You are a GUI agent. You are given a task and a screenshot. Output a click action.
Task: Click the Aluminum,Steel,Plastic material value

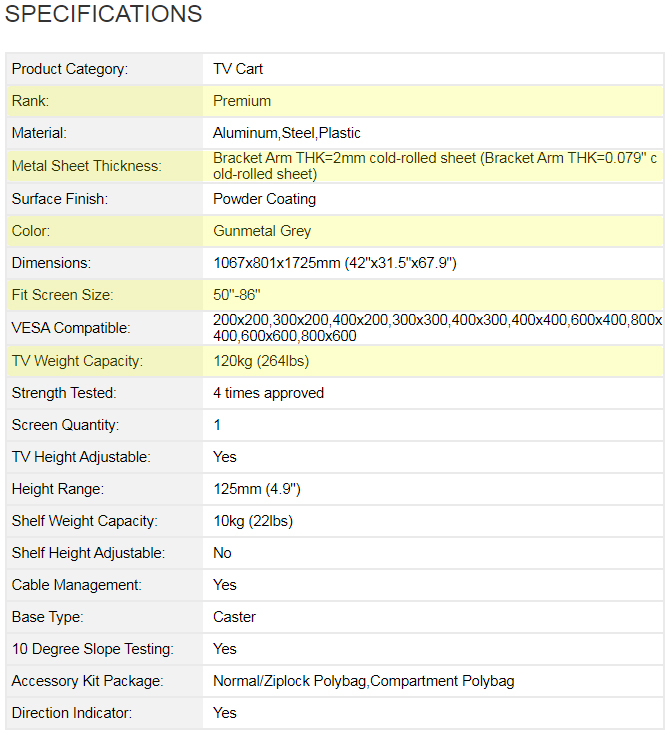(287, 133)
